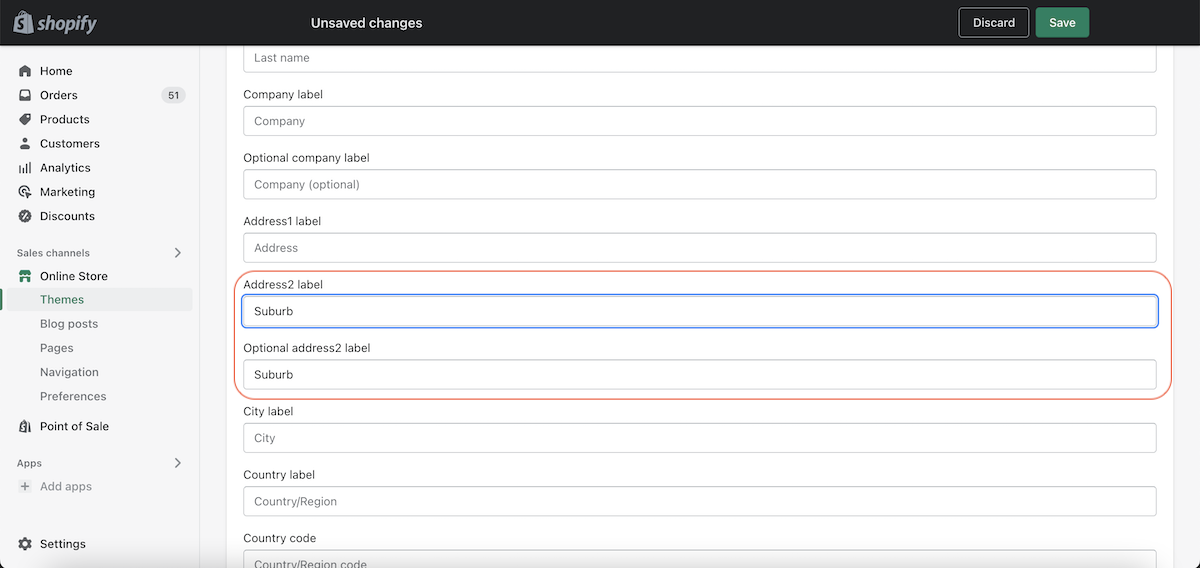
Task: Click the Marketing target icon
Action: pos(25,192)
